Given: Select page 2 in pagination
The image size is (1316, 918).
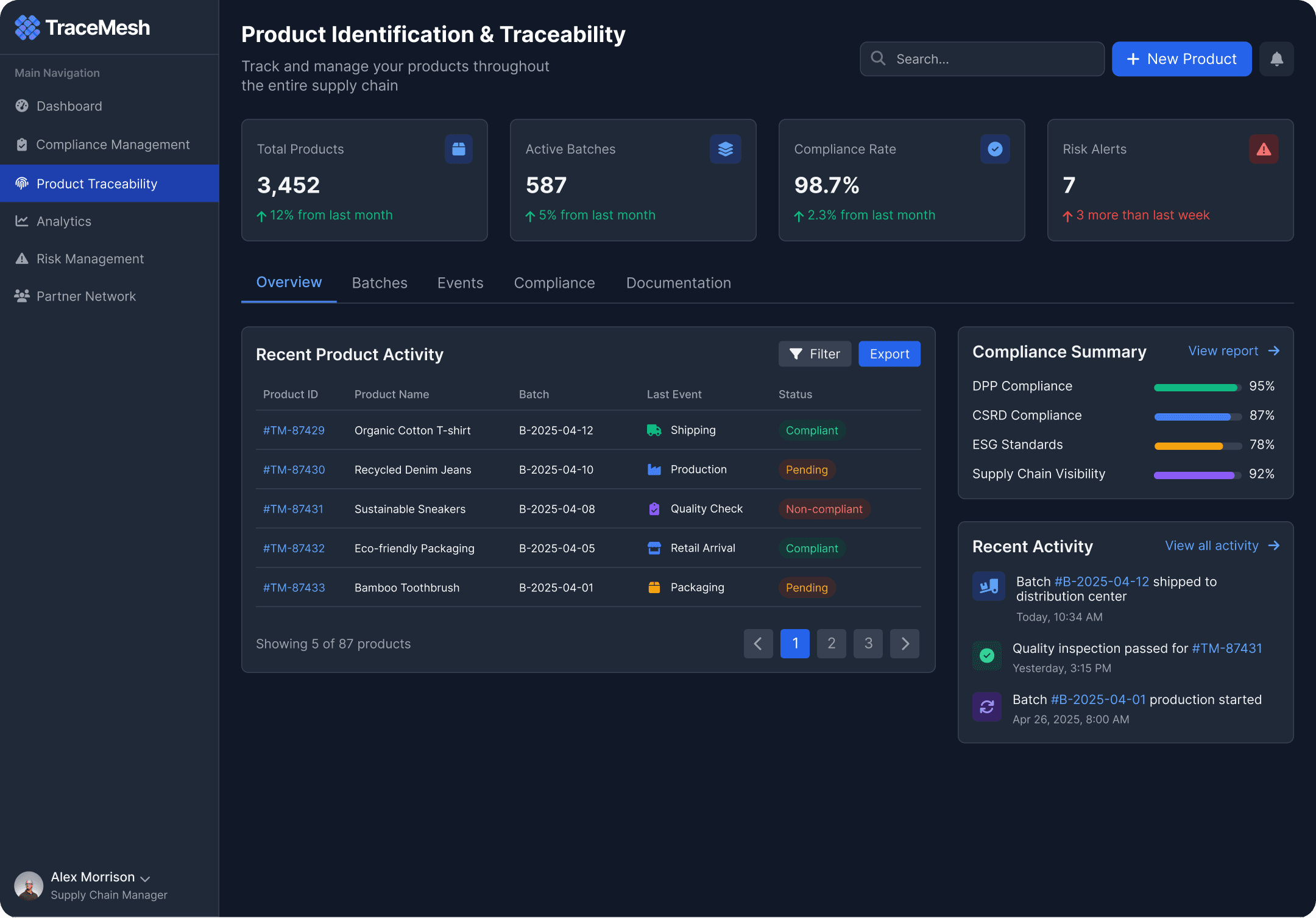Looking at the screenshot, I should pyautogui.click(x=832, y=644).
